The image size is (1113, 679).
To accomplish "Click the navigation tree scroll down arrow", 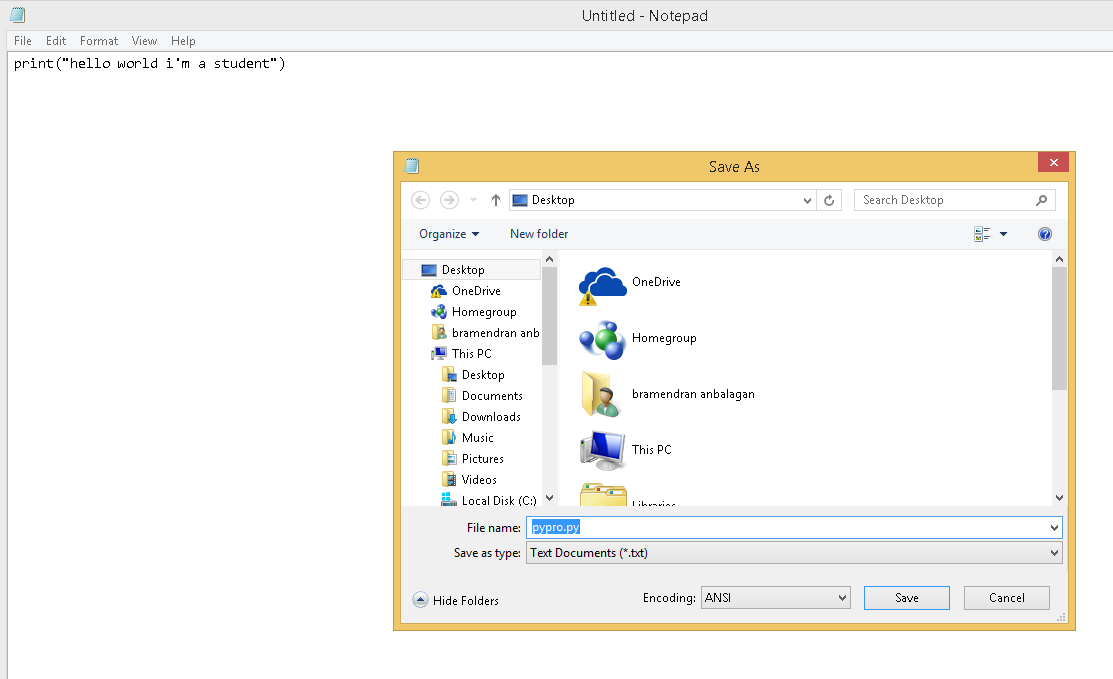I will pos(549,498).
